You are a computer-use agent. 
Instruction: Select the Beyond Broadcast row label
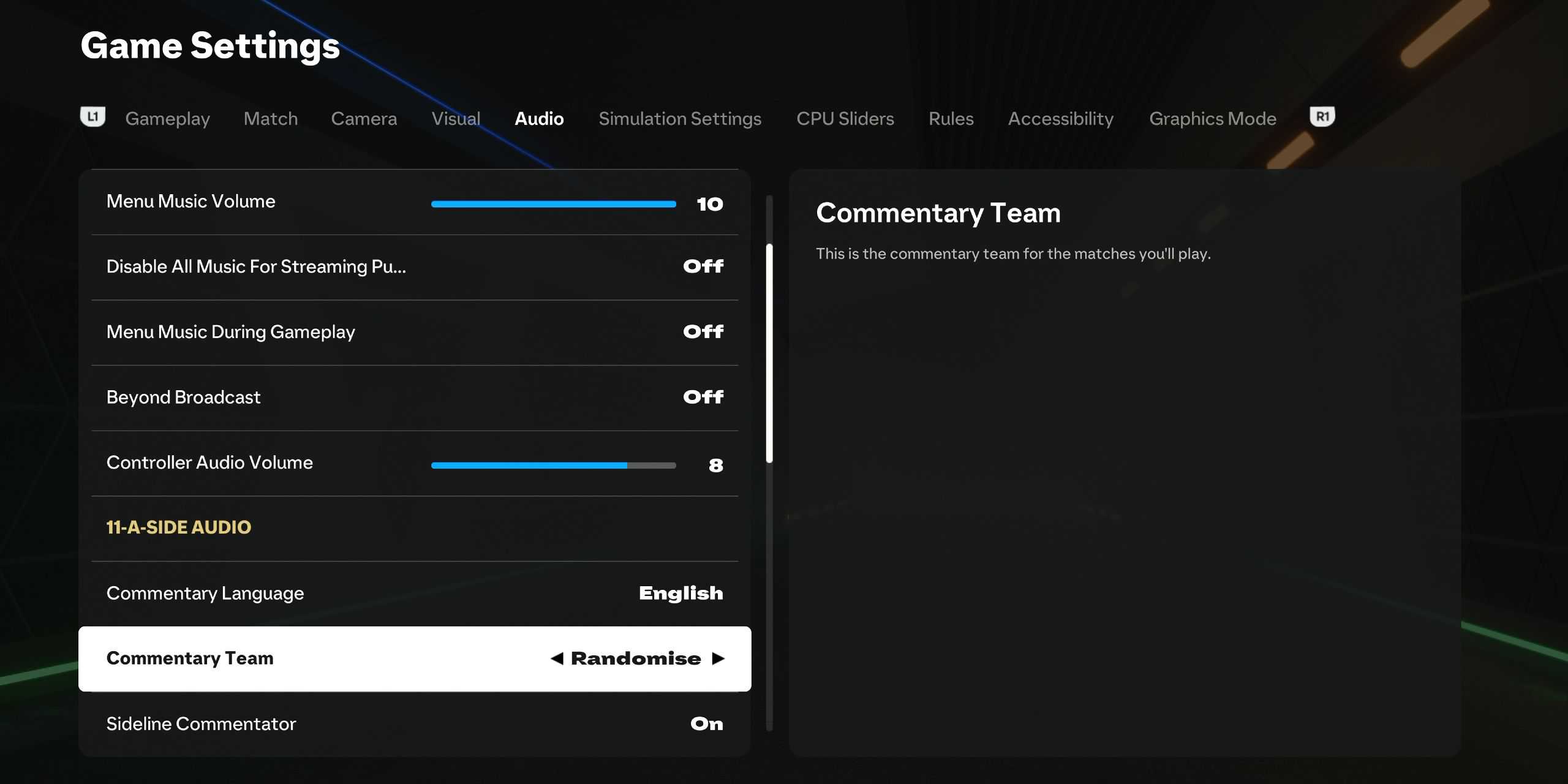pyautogui.click(x=183, y=397)
